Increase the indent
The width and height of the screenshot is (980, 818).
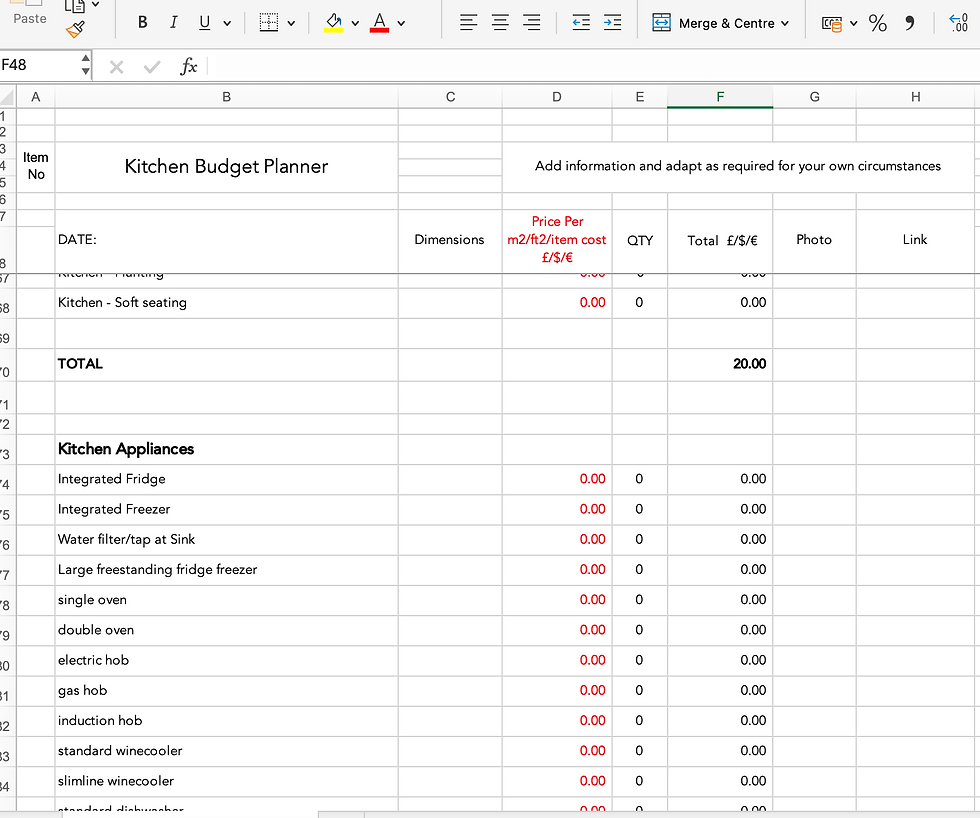[x=612, y=23]
